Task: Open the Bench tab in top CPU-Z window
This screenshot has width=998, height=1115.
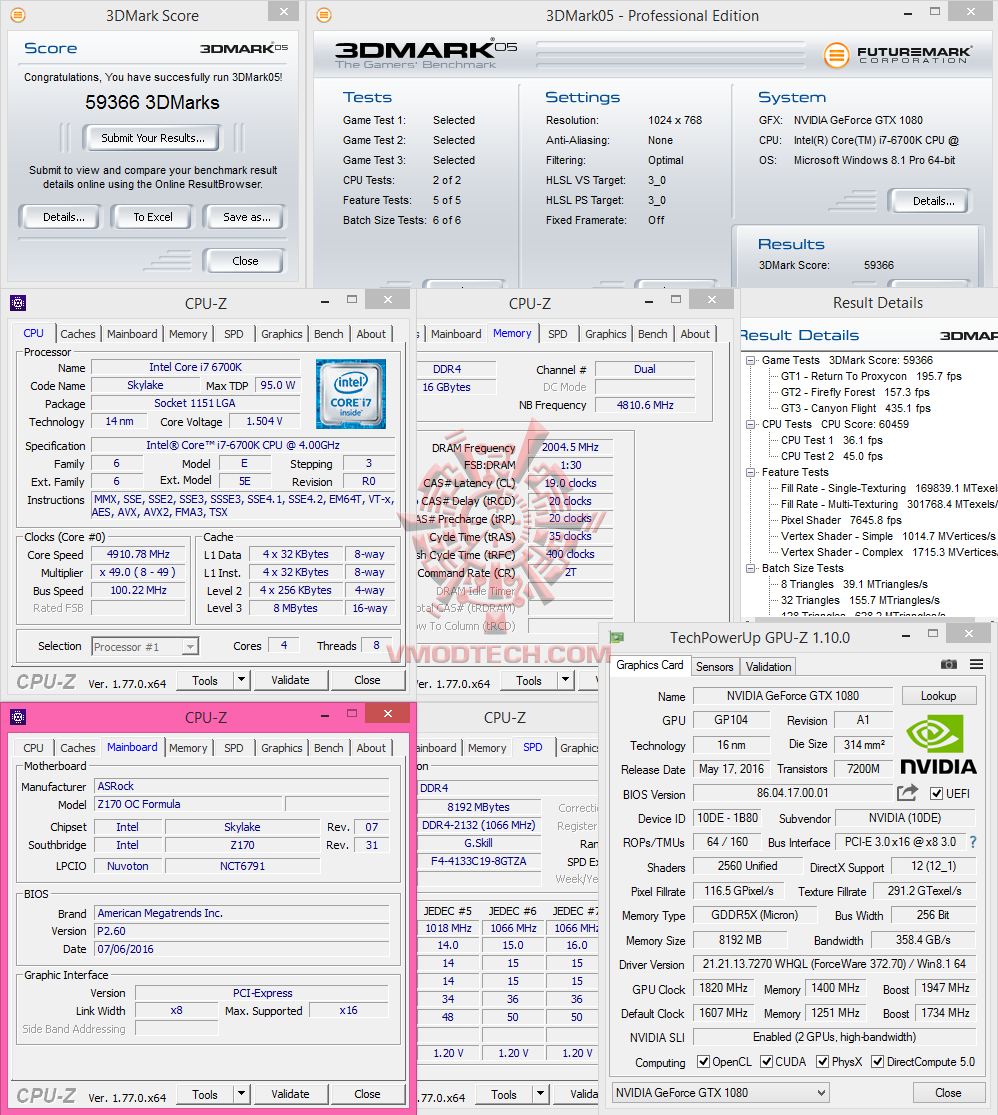Action: click(329, 334)
